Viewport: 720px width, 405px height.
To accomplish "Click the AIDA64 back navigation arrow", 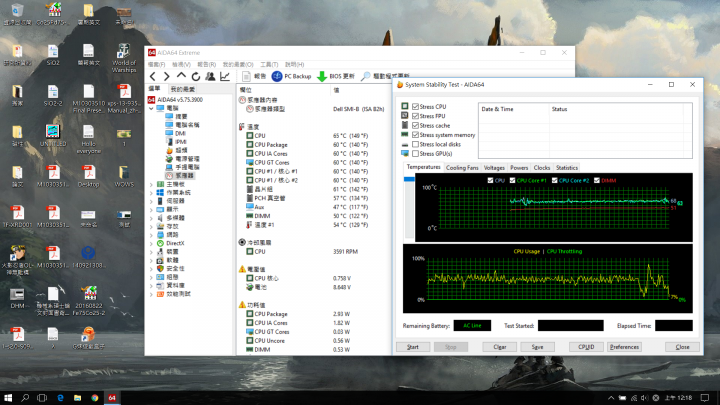I will pos(153,76).
